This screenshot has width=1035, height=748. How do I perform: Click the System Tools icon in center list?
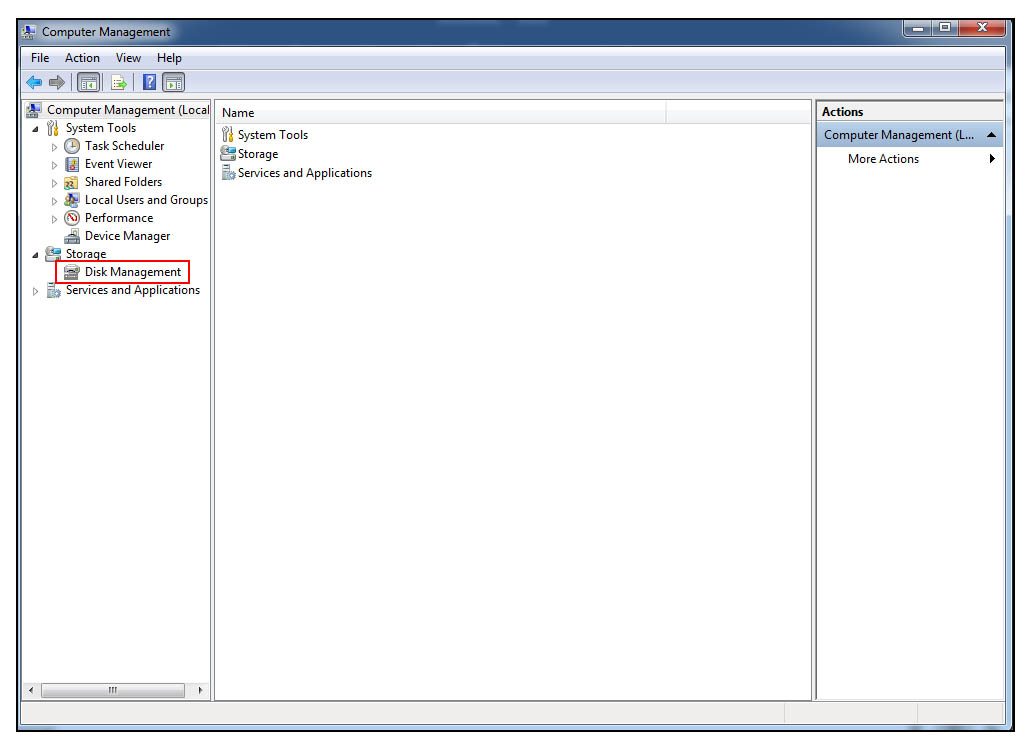[228, 135]
